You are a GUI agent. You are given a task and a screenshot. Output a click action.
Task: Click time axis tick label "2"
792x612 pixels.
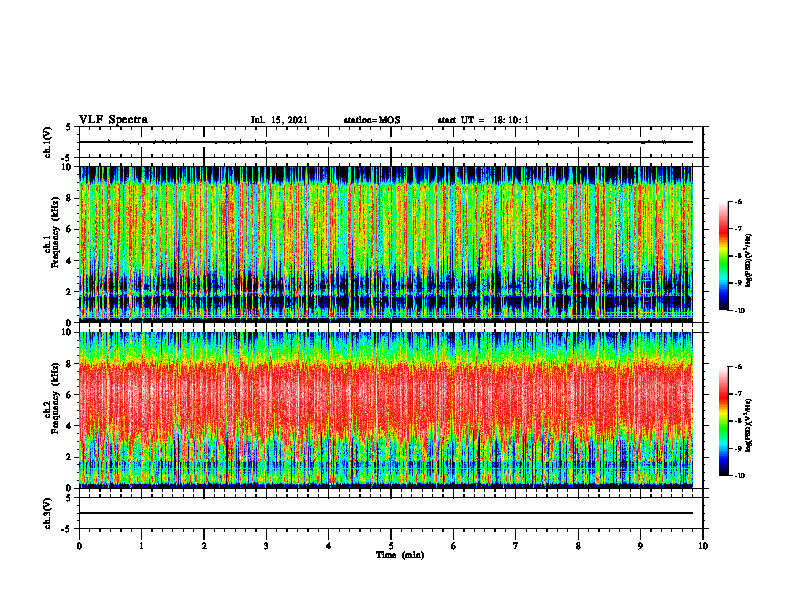(x=204, y=546)
